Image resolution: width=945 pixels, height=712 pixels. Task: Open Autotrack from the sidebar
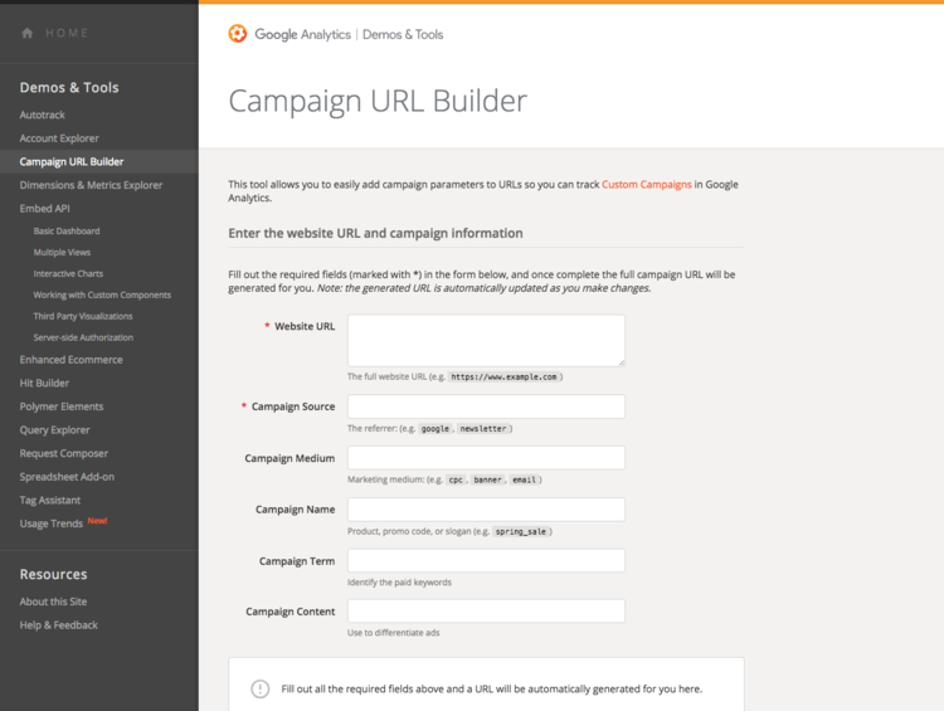[x=42, y=115]
